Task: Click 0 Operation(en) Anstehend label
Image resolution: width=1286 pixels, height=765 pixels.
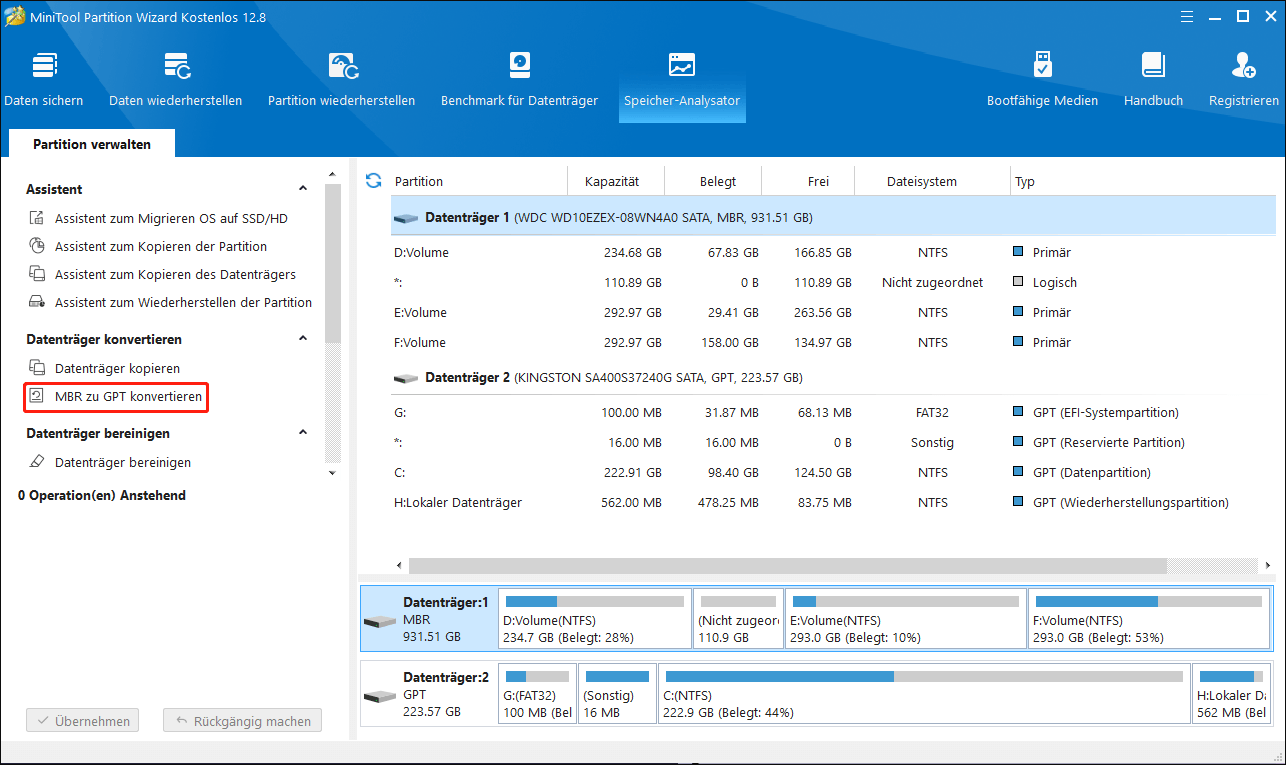Action: click(x=102, y=495)
